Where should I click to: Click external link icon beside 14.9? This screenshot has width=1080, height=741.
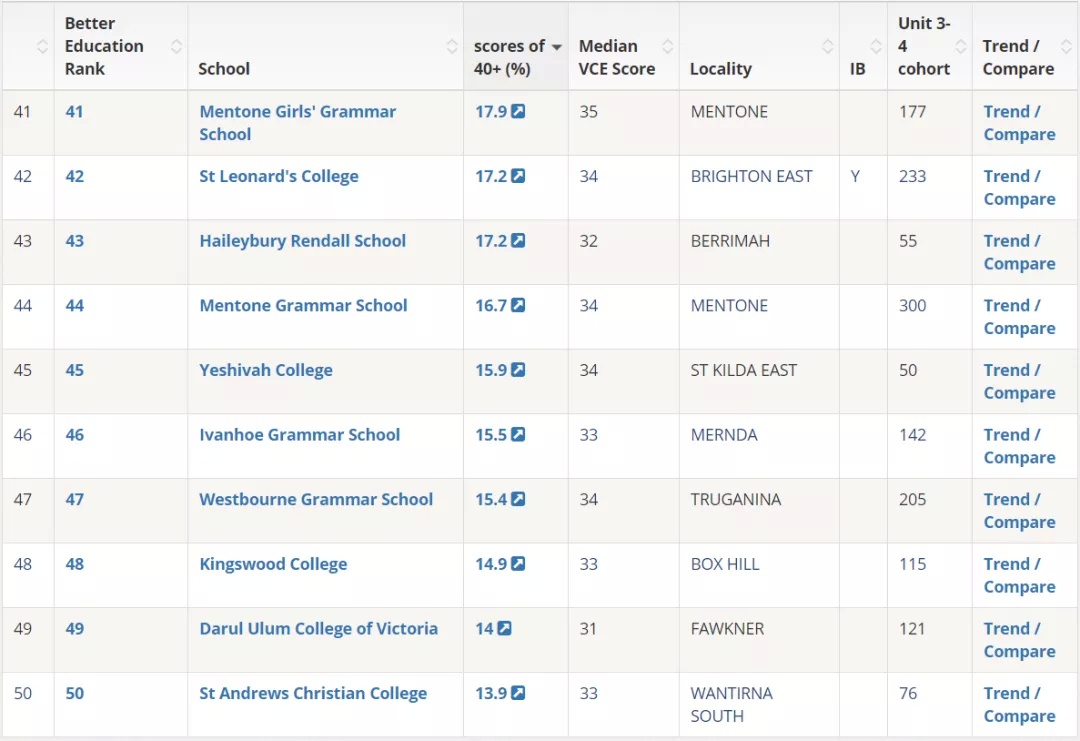518,564
